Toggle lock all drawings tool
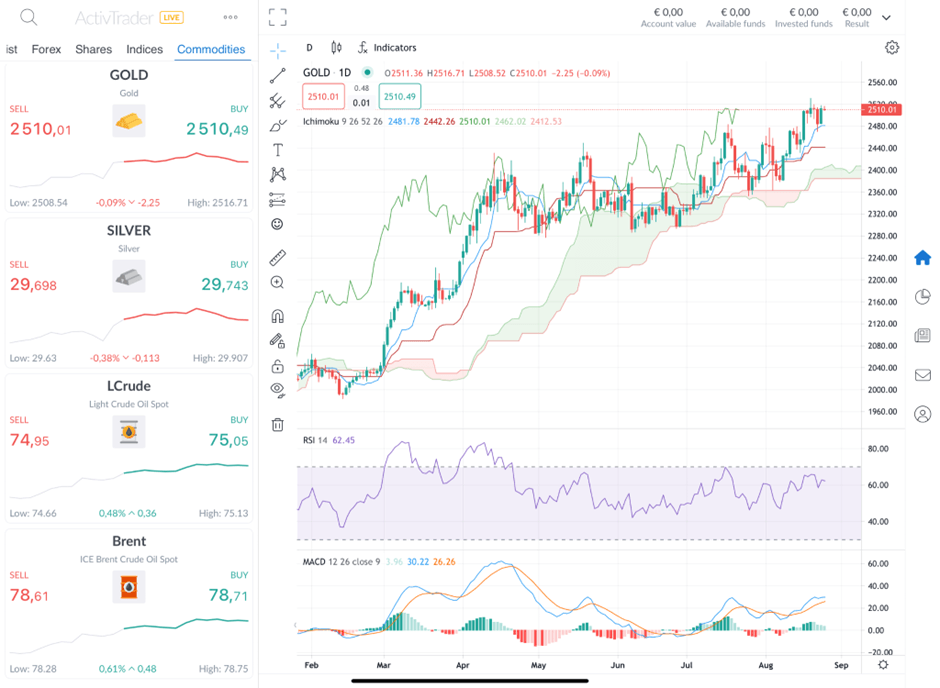This screenshot has width=940, height=688. [x=278, y=366]
